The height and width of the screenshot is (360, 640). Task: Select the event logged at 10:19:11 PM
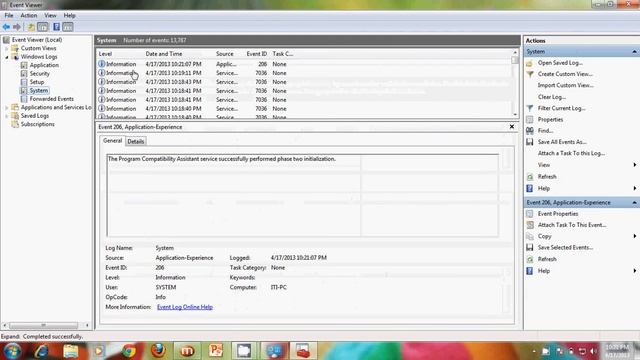(304, 73)
